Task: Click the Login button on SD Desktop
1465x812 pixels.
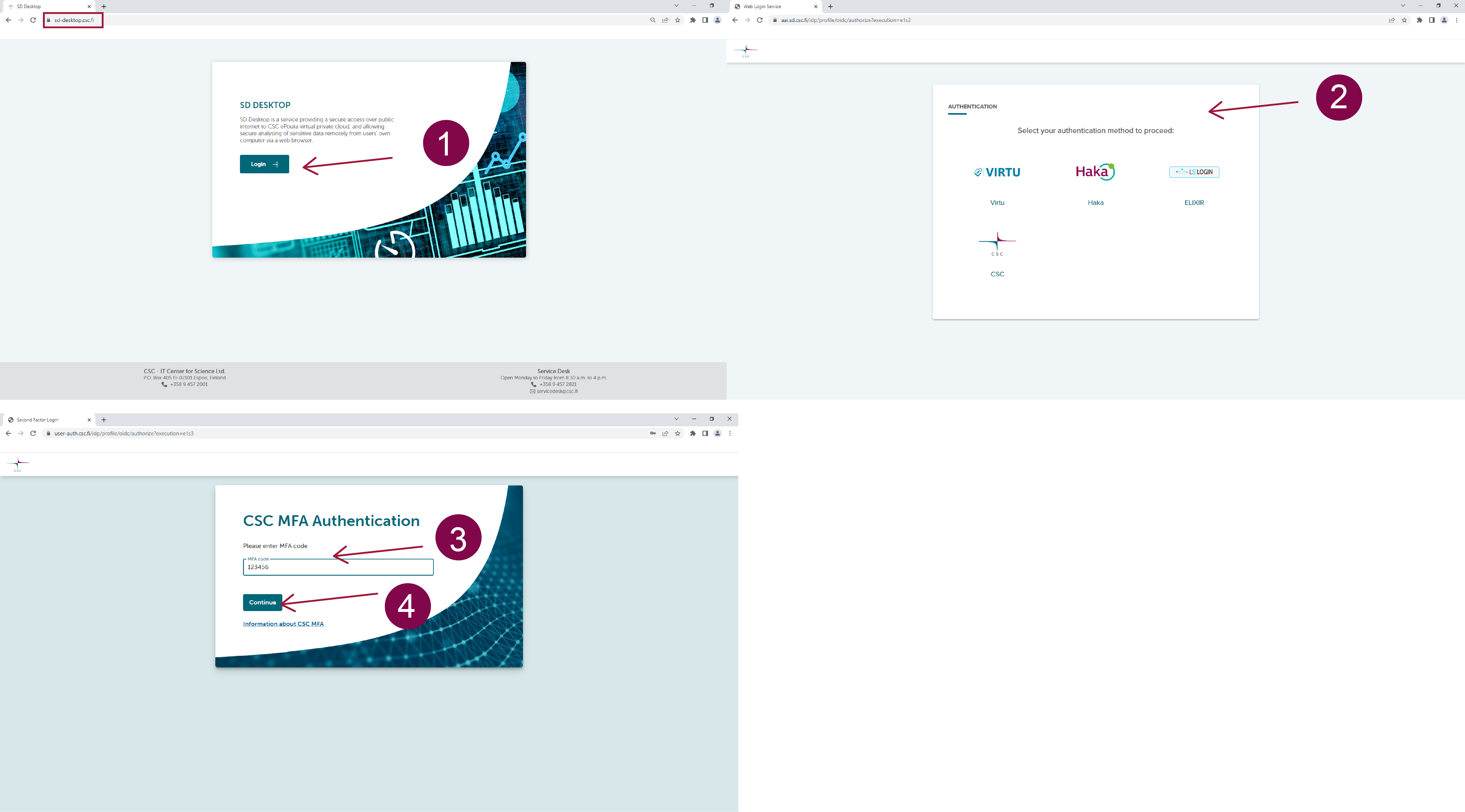Action: coord(264,164)
